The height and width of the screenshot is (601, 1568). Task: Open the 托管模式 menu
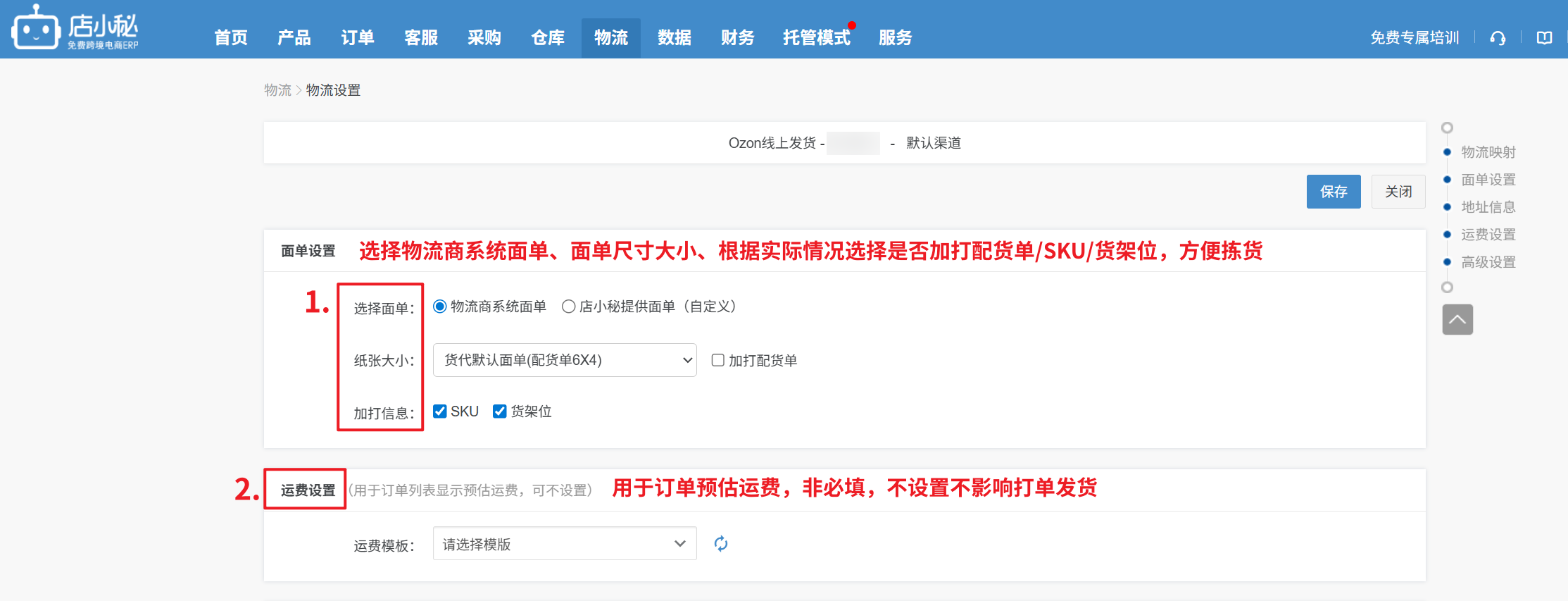pos(816,38)
